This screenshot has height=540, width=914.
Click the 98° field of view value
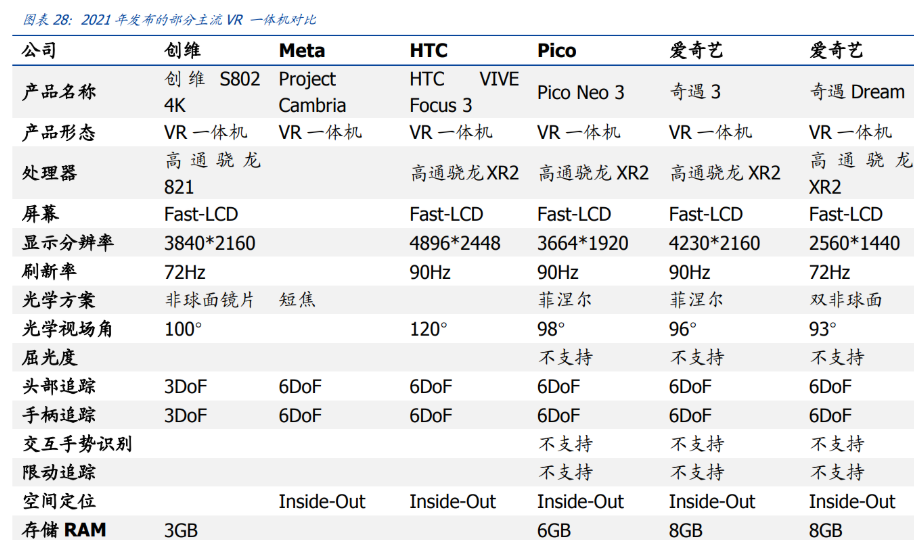click(x=551, y=329)
